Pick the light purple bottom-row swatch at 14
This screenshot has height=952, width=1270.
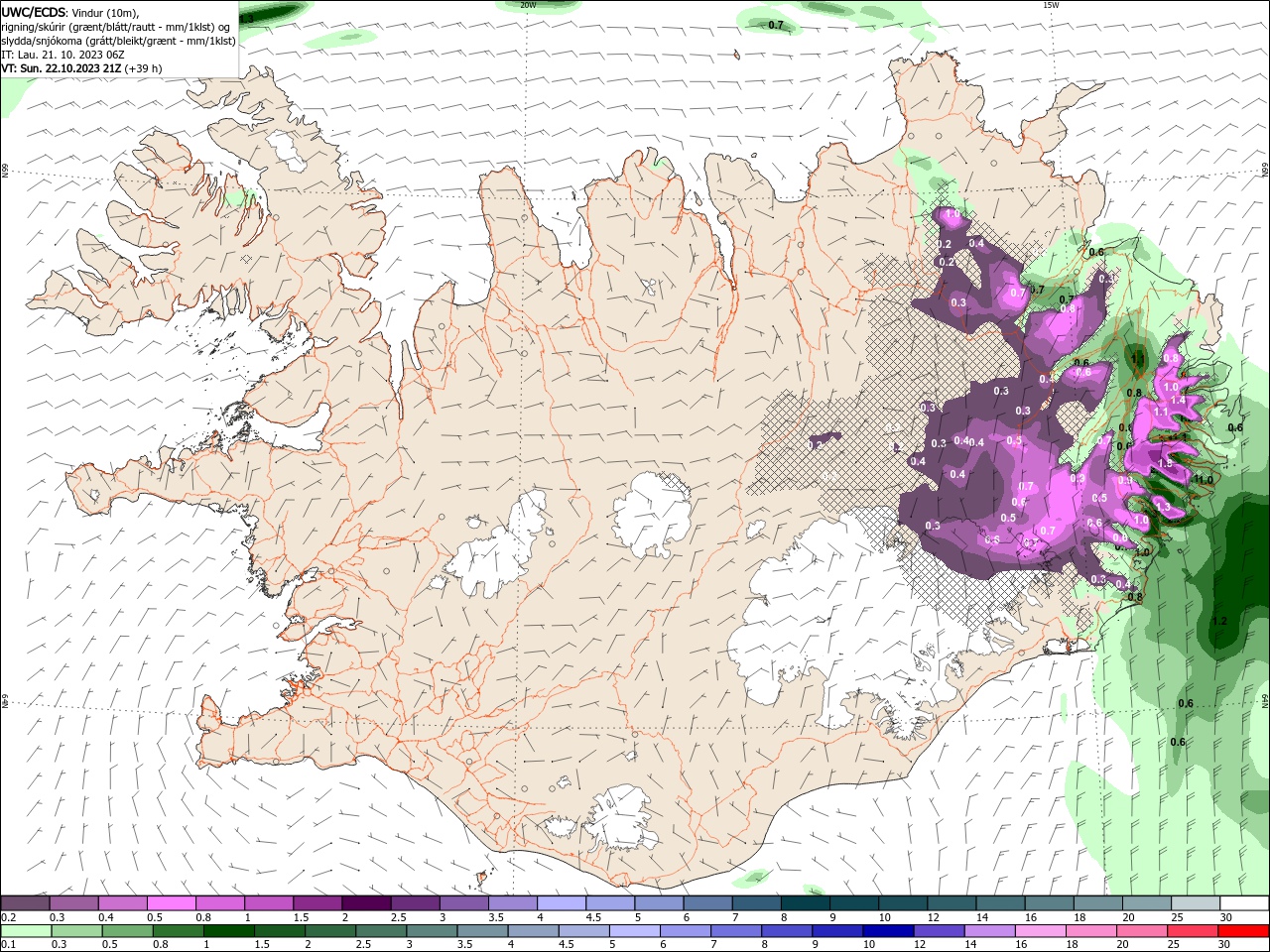[x=990, y=931]
